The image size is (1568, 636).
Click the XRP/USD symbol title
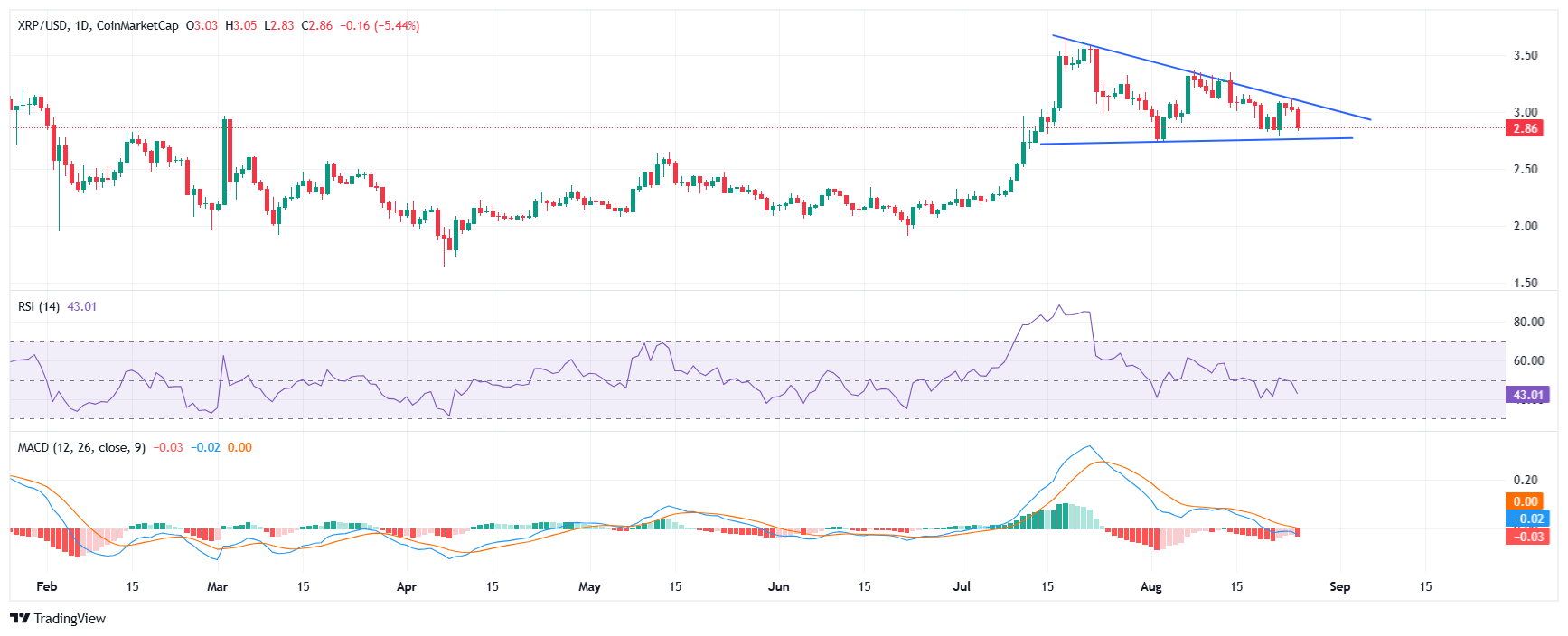[42, 26]
